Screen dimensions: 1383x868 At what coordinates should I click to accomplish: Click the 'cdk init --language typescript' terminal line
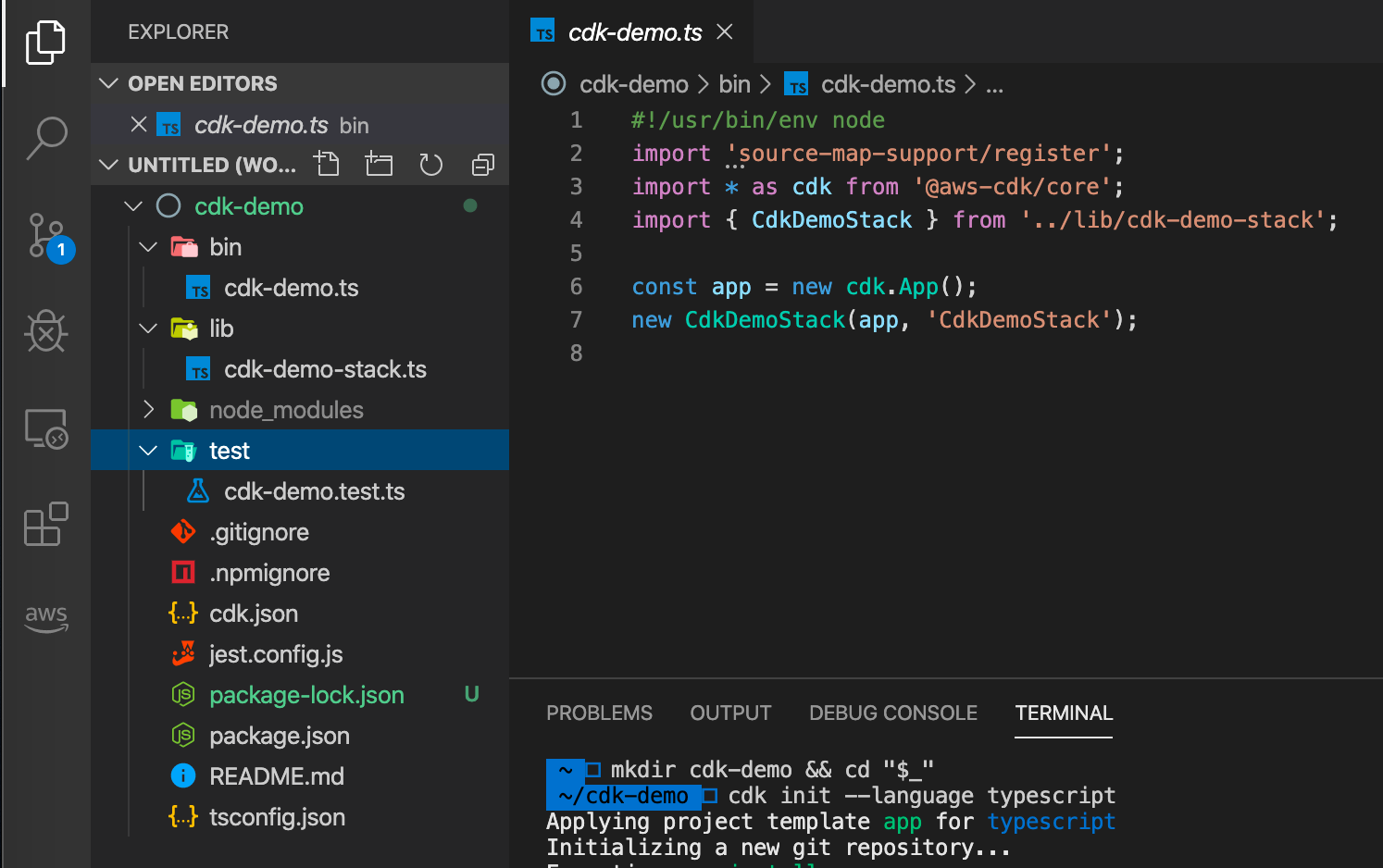[922, 795]
